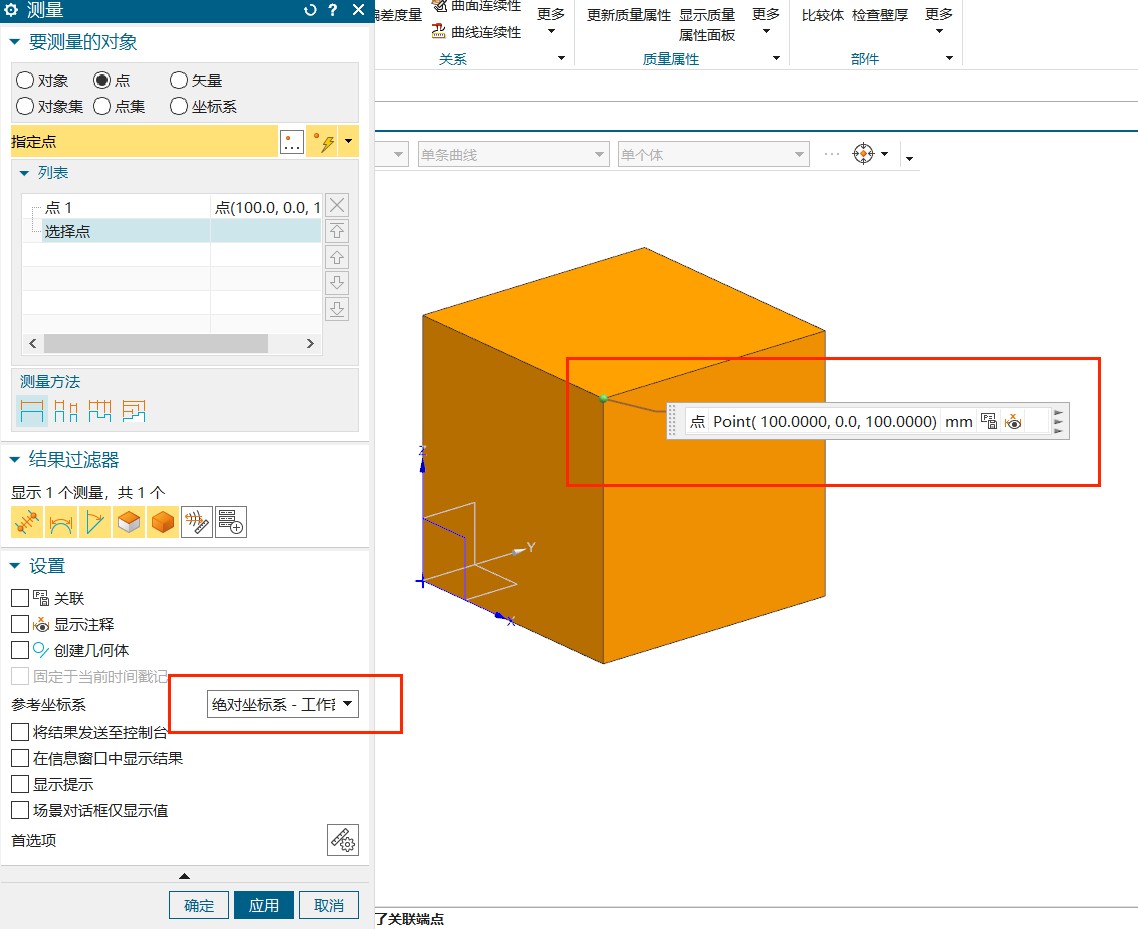Select the first 测量方法 icon
This screenshot has width=1138, height=929.
pyautogui.click(x=32, y=411)
